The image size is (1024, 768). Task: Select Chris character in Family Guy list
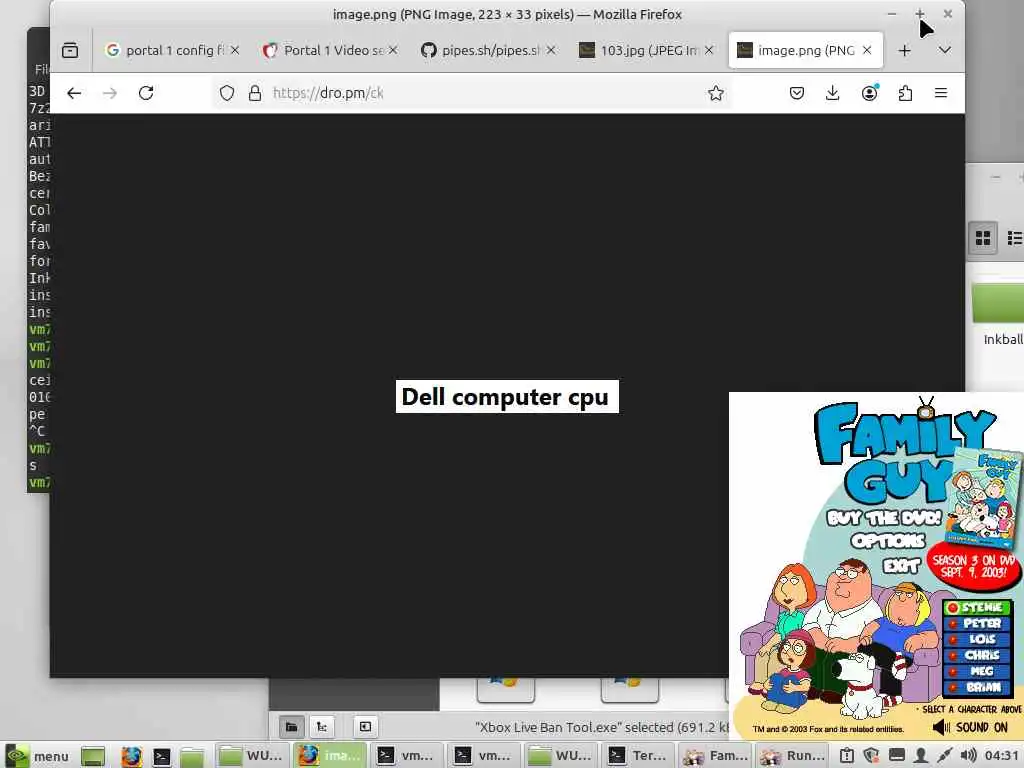pos(977,655)
